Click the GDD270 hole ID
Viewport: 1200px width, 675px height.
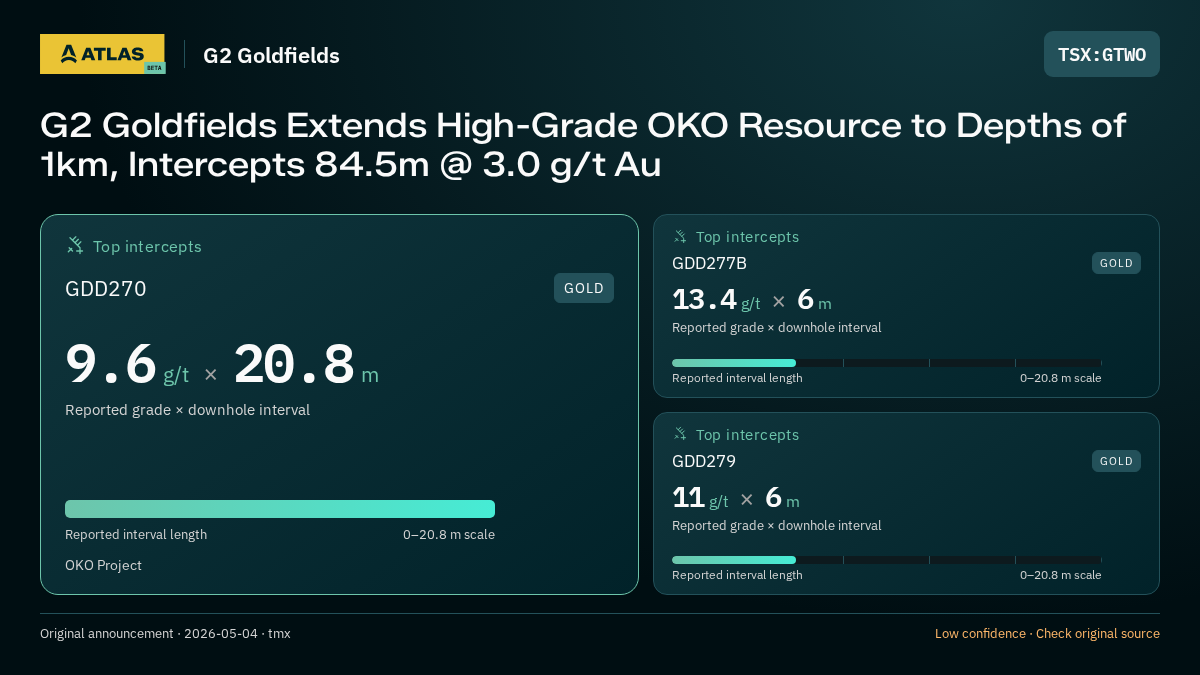pyautogui.click(x=106, y=289)
